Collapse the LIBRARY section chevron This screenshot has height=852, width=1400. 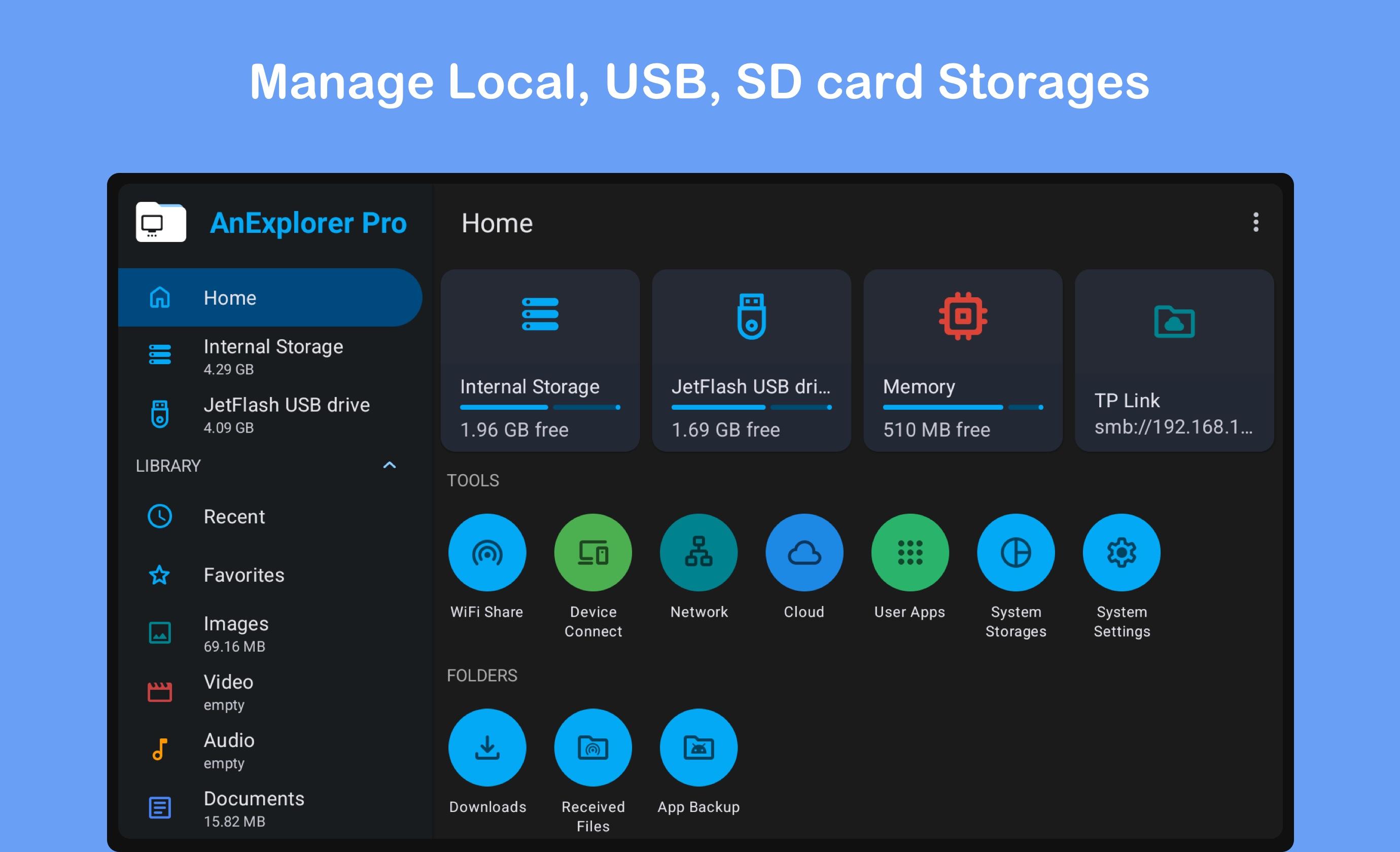[389, 465]
